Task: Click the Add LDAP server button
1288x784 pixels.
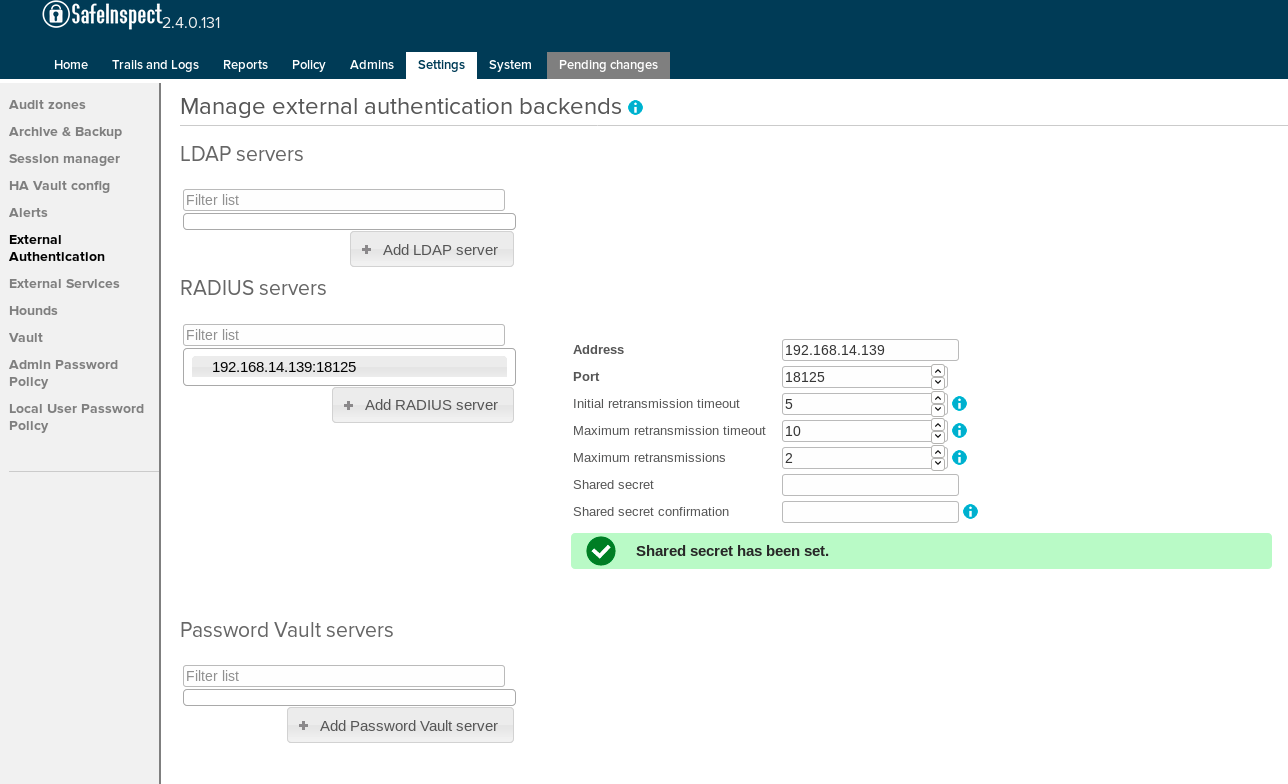Action: click(x=432, y=250)
